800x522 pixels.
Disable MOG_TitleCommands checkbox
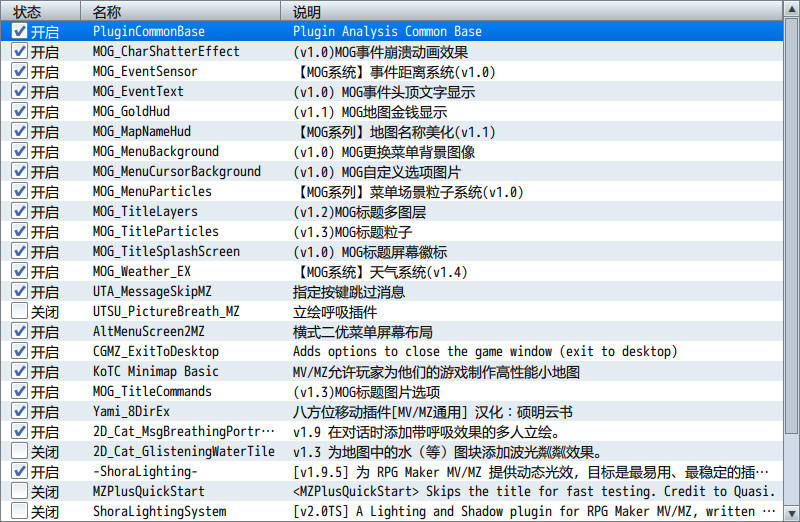pyautogui.click(x=19, y=391)
